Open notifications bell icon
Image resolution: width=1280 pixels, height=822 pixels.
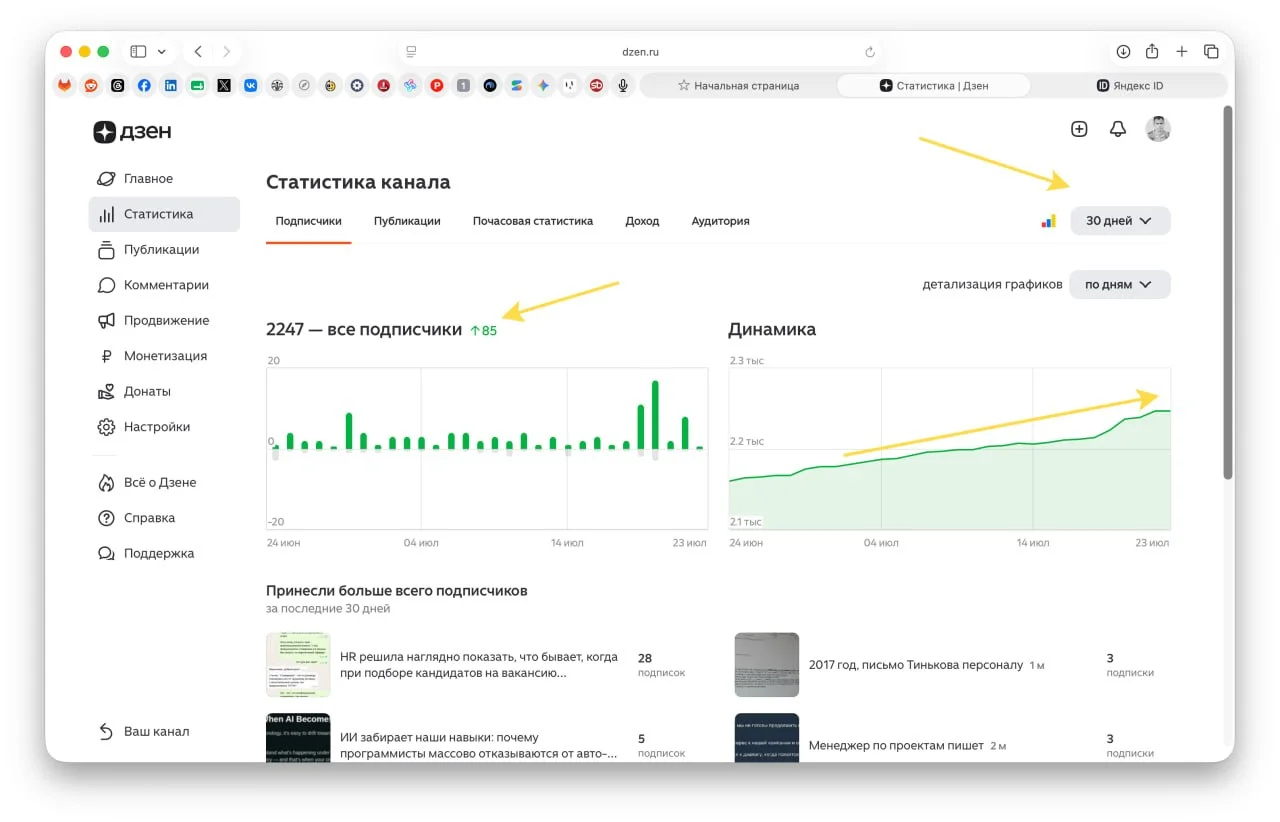(1118, 129)
